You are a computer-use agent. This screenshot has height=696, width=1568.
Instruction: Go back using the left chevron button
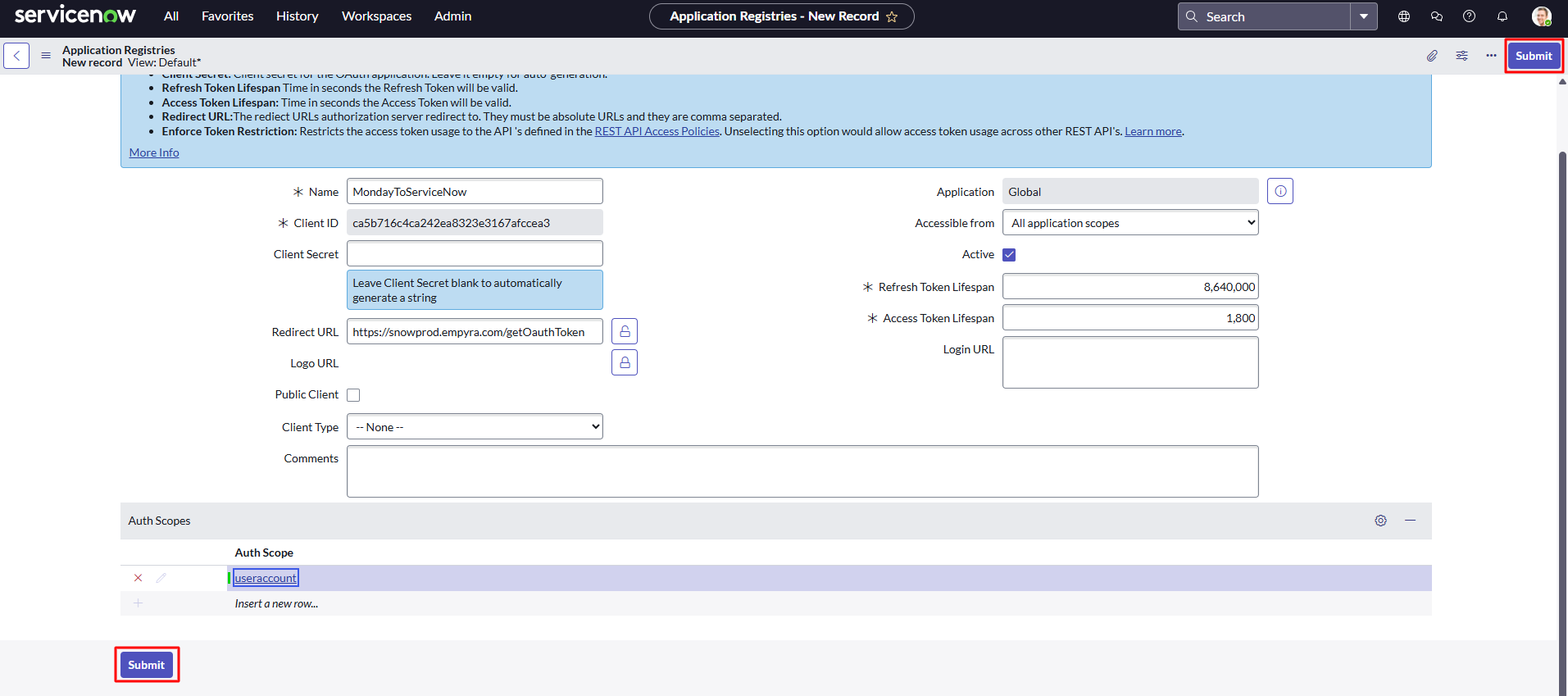tap(16, 56)
